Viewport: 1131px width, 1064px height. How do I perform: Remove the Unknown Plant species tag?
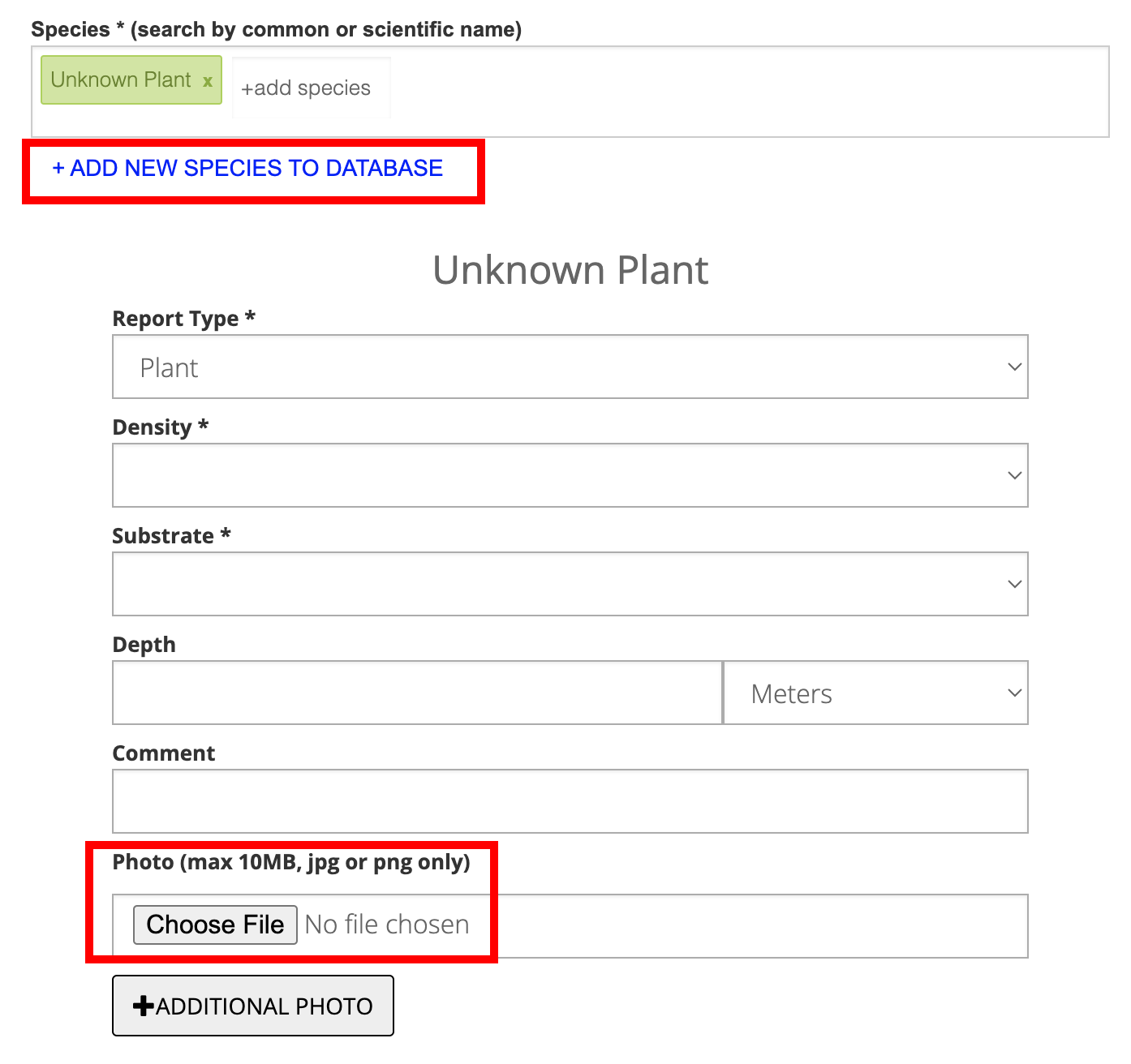[x=208, y=81]
